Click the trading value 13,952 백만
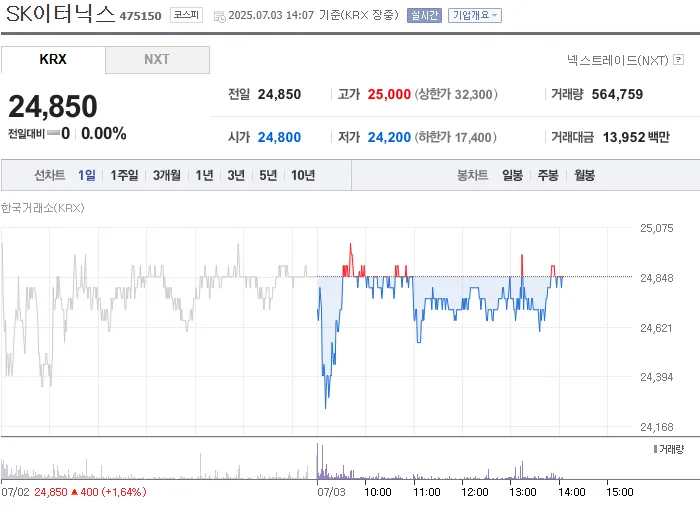This screenshot has height=515, width=700. click(636, 137)
